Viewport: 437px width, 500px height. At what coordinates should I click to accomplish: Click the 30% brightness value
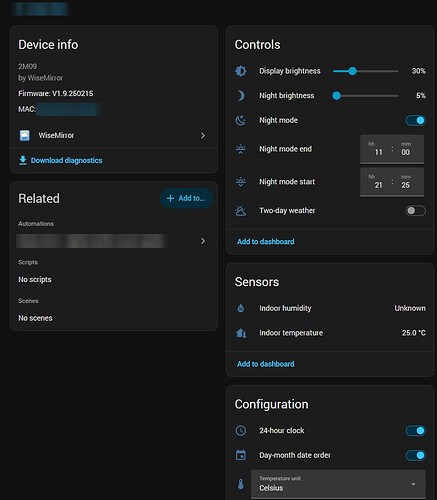419,71
